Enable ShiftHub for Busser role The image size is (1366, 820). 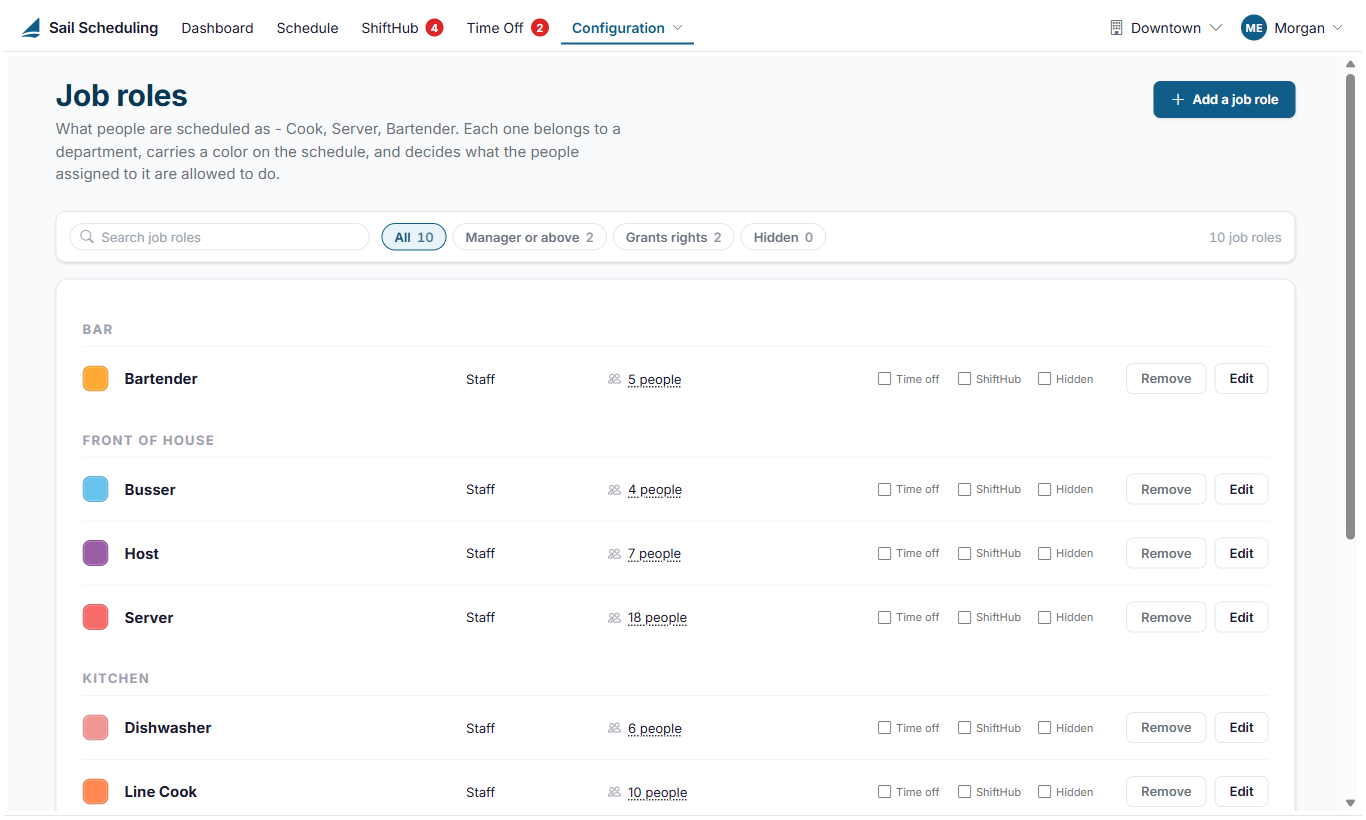click(964, 490)
